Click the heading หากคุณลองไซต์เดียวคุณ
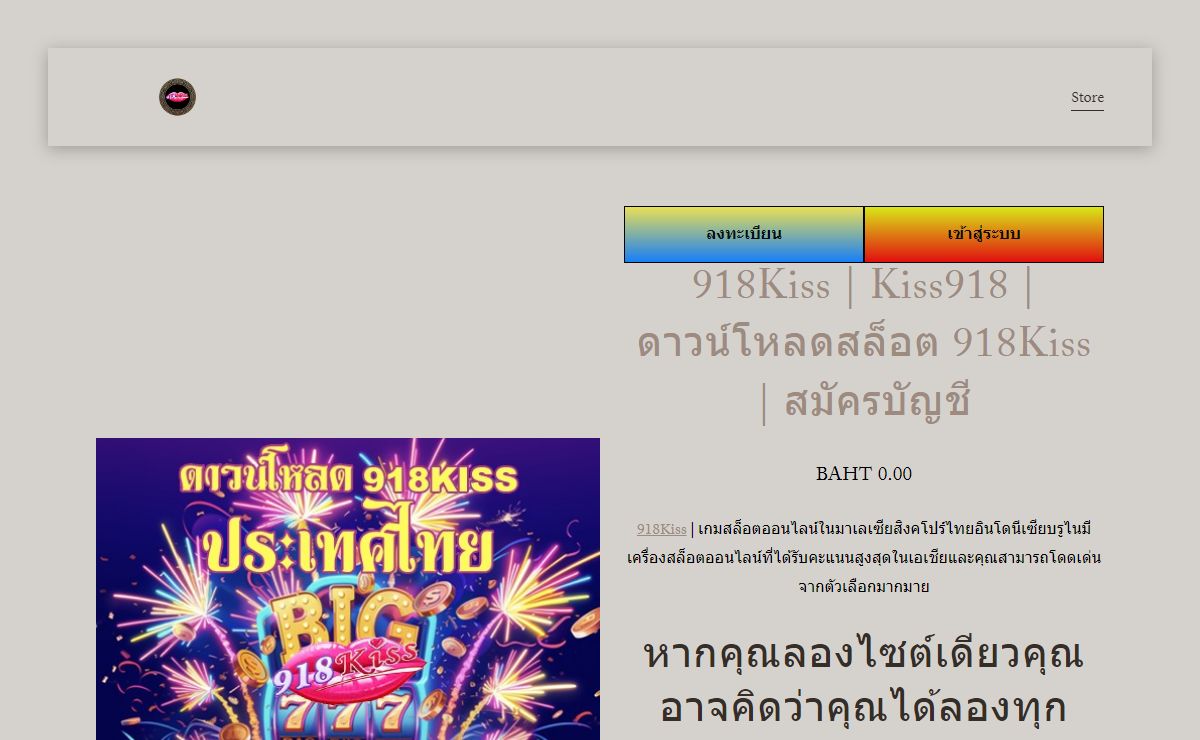 (864, 681)
